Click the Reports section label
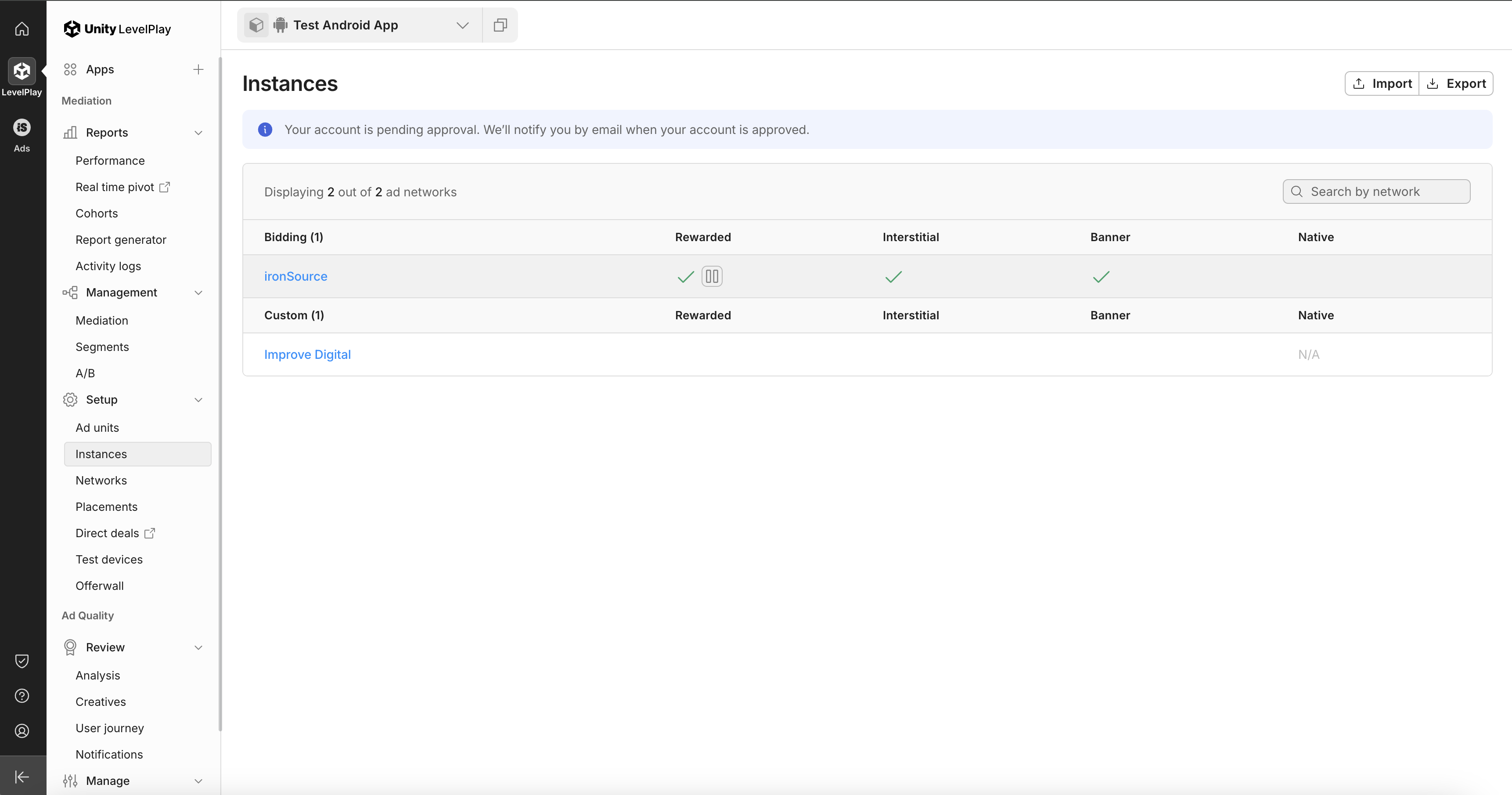1512x795 pixels. point(107,133)
